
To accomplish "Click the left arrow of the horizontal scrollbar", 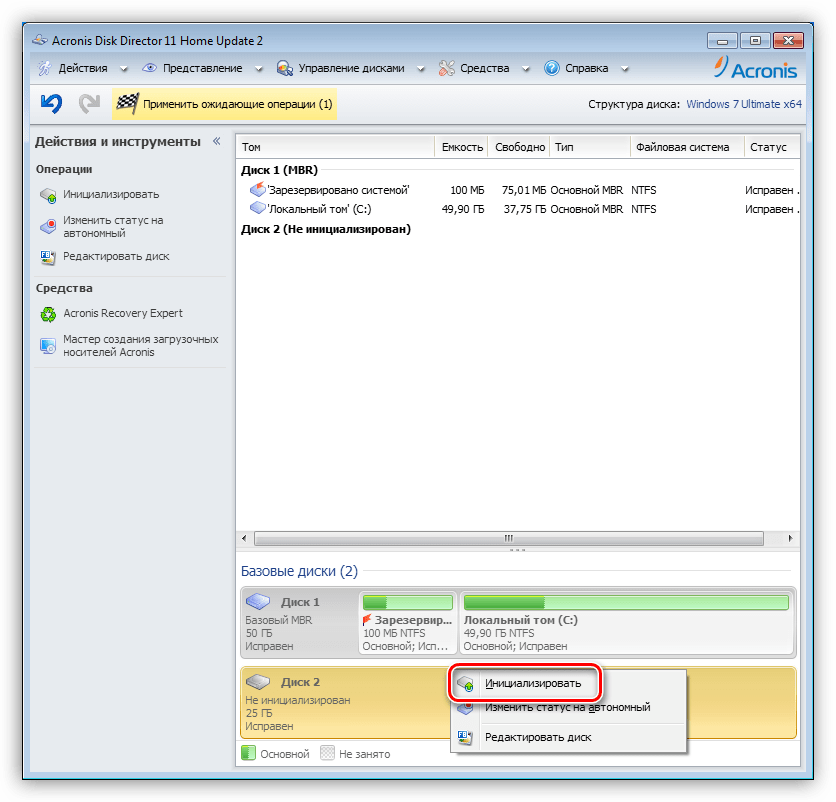I will pyautogui.click(x=244, y=538).
